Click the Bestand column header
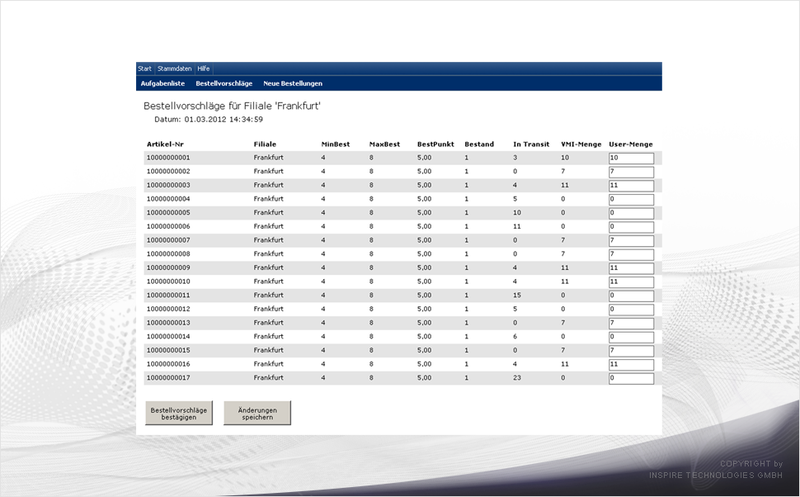The height and width of the screenshot is (497, 800). 479,144
